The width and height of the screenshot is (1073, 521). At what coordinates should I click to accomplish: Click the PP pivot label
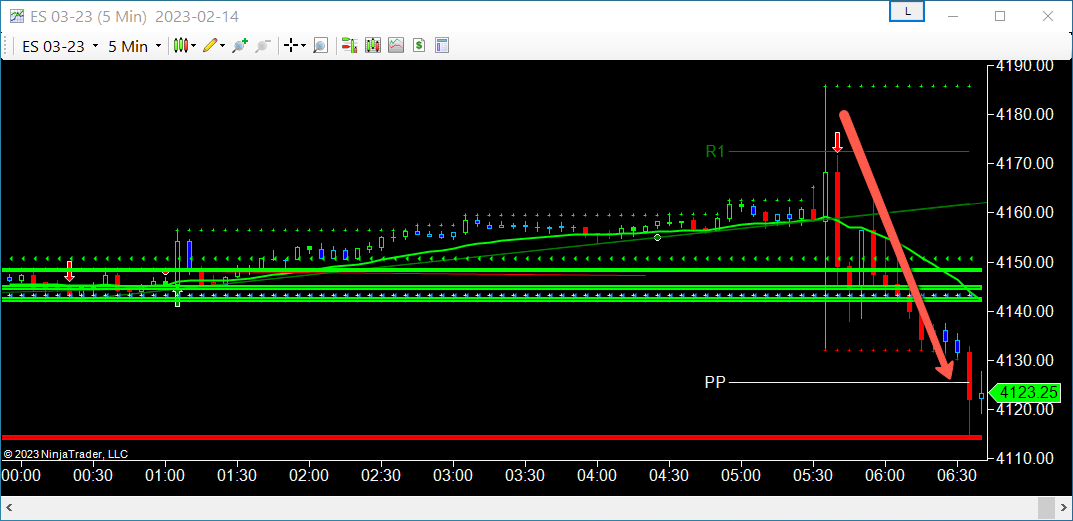pyautogui.click(x=714, y=382)
